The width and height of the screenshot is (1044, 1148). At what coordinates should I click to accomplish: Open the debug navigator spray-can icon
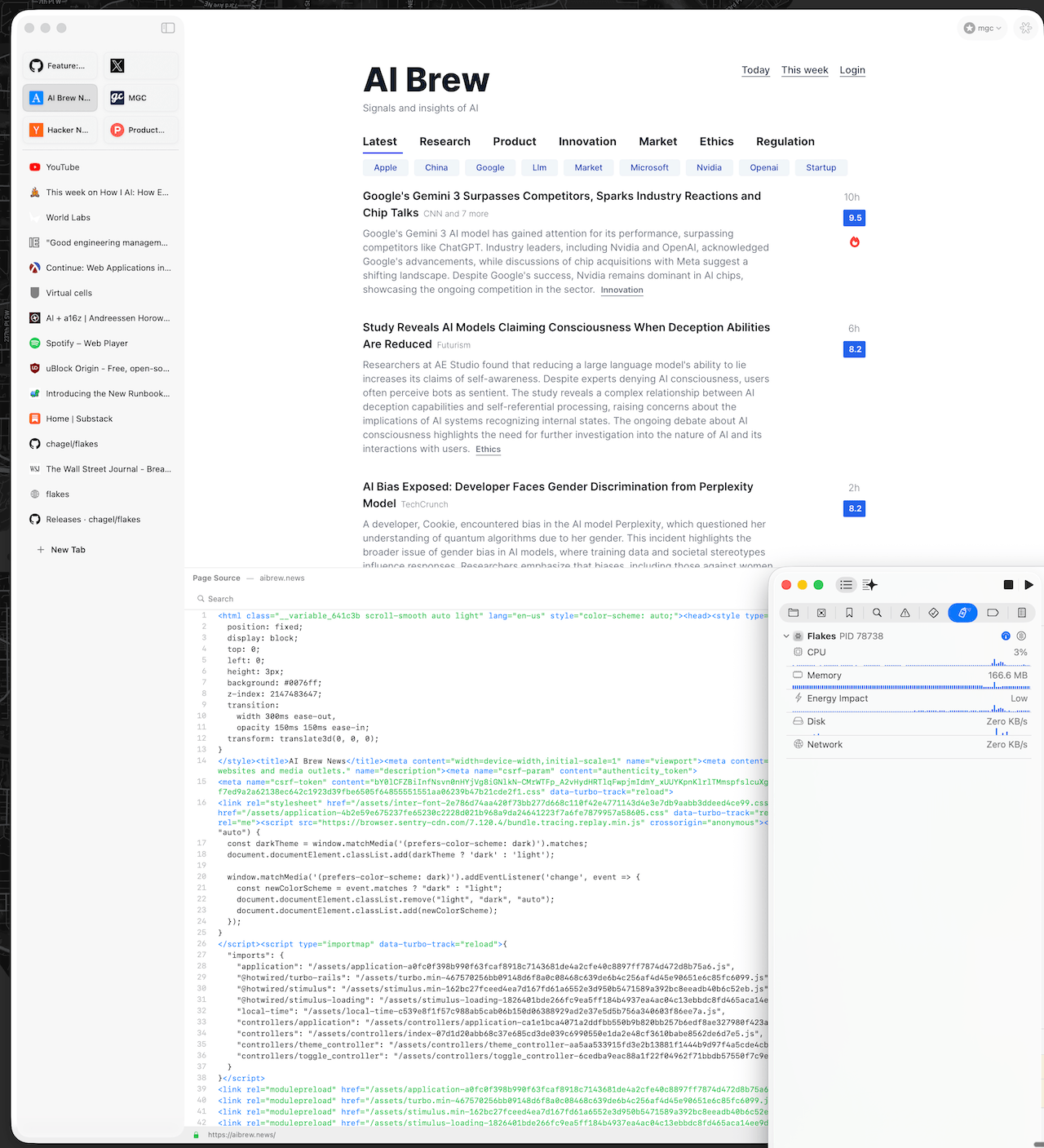(962, 613)
